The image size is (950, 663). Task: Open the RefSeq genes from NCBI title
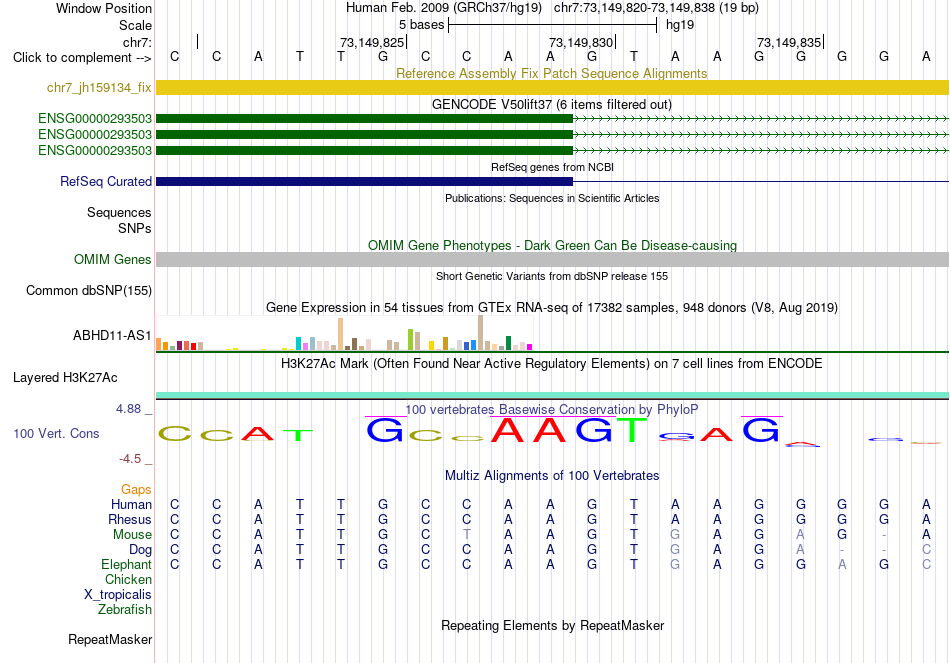pyautogui.click(x=552, y=167)
